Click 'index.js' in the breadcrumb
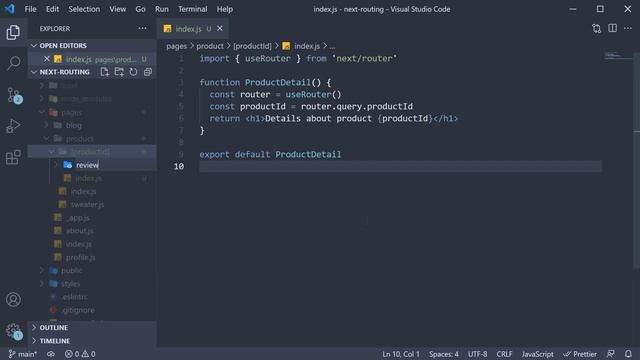 coord(307,46)
